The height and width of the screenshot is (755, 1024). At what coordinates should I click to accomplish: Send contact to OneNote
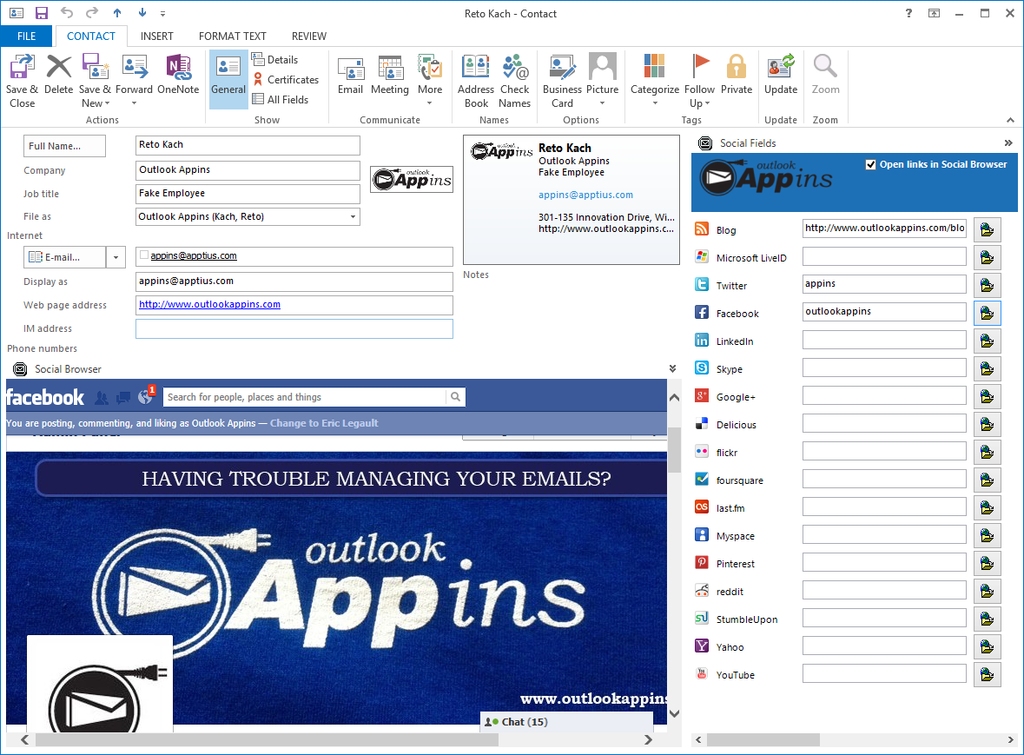(178, 75)
